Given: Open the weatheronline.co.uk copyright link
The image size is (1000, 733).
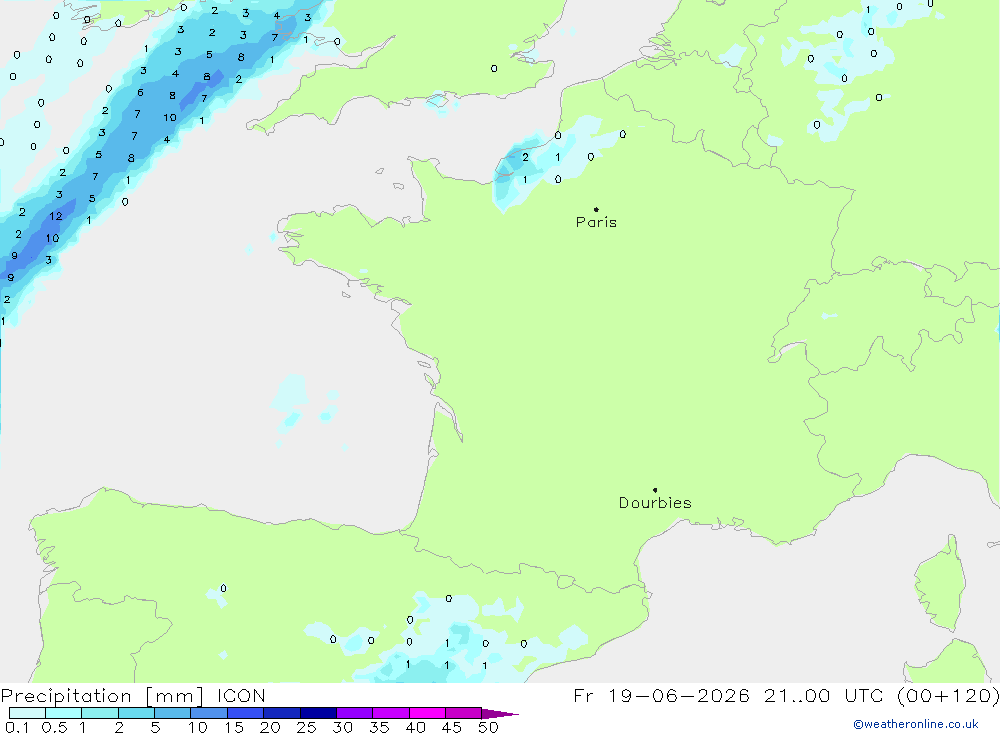Looking at the screenshot, I should pyautogui.click(x=916, y=724).
